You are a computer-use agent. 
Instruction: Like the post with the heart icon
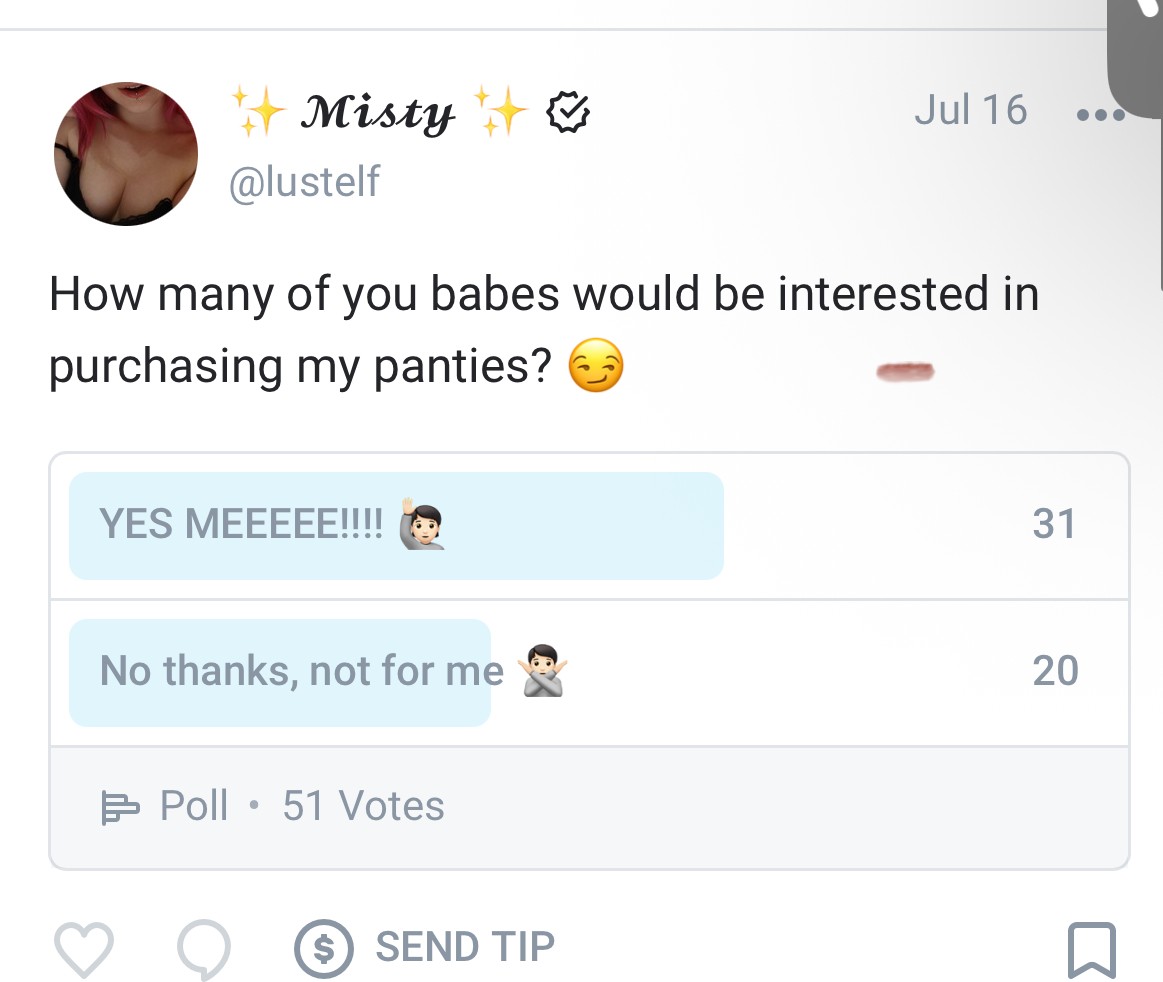pos(84,949)
